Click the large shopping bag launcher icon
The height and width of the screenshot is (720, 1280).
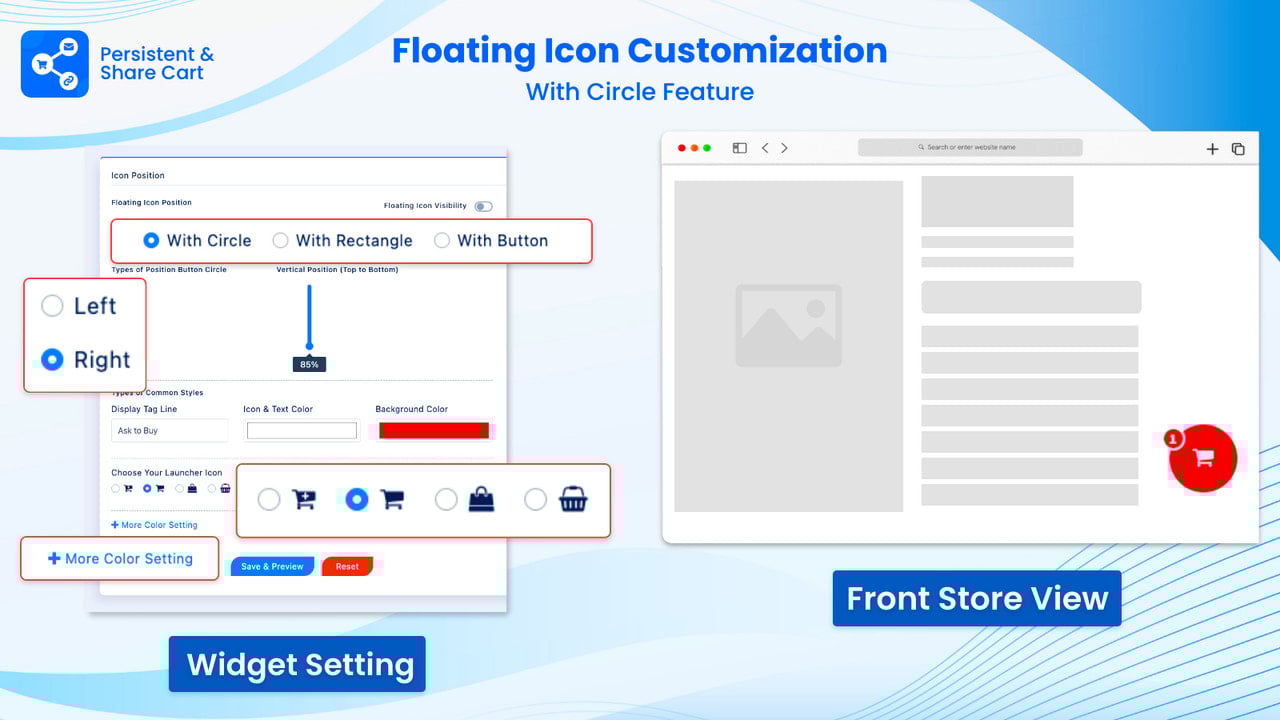click(x=482, y=499)
